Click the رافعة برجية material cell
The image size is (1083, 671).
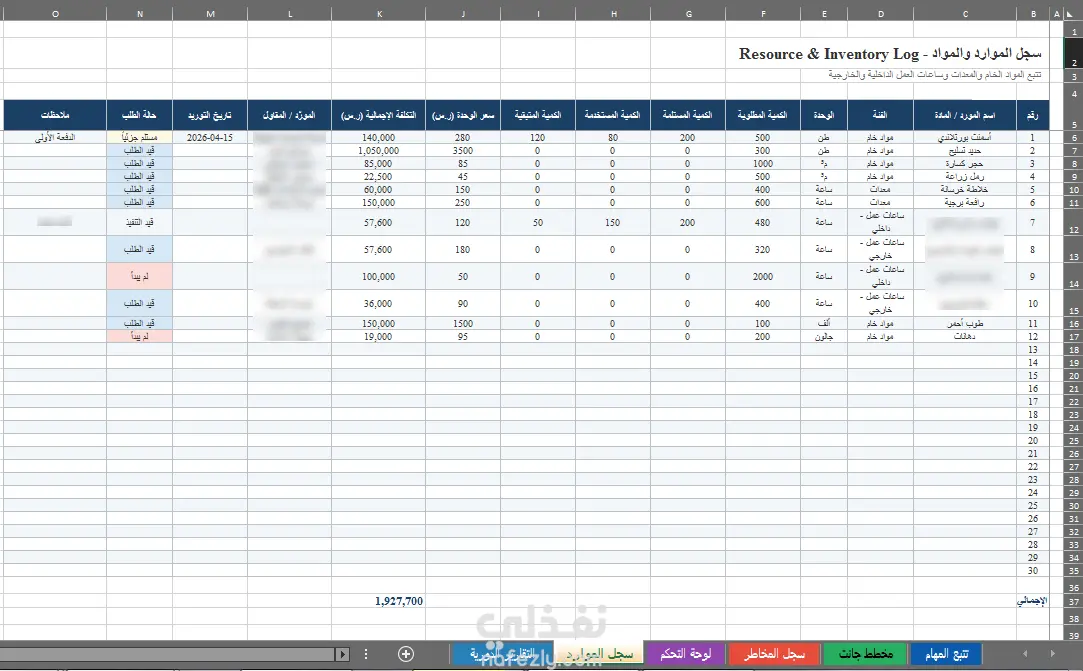(965, 202)
